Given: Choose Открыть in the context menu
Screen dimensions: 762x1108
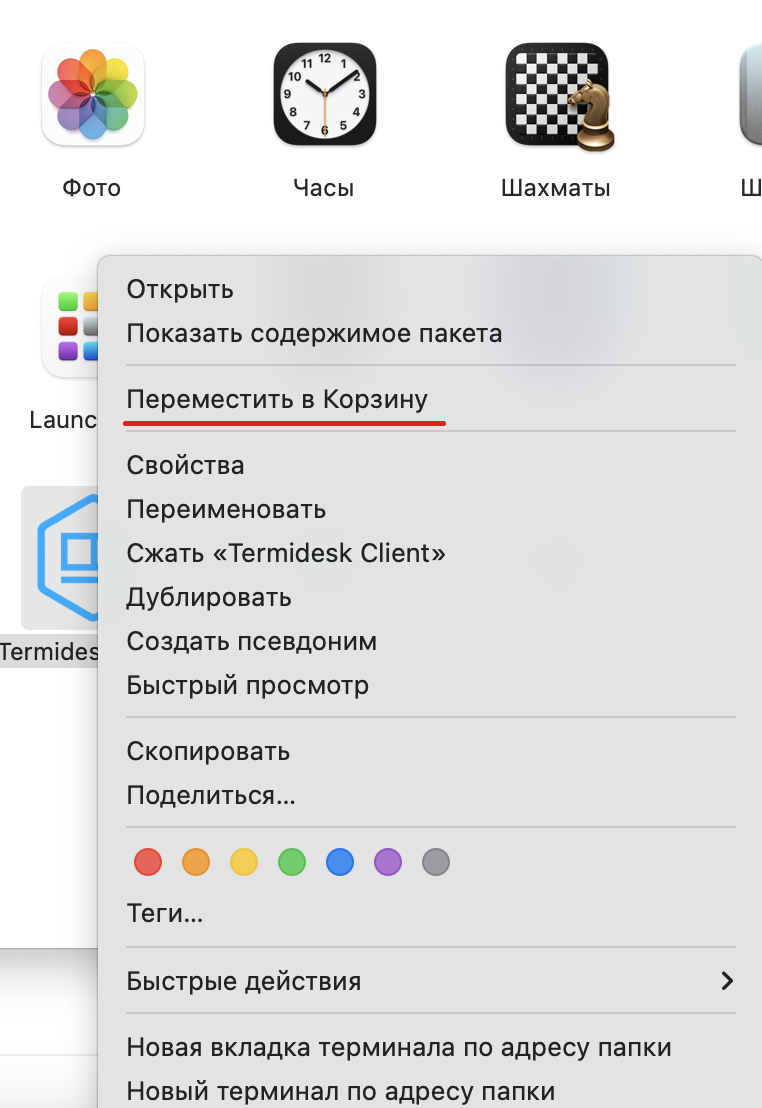Looking at the screenshot, I should point(180,290).
